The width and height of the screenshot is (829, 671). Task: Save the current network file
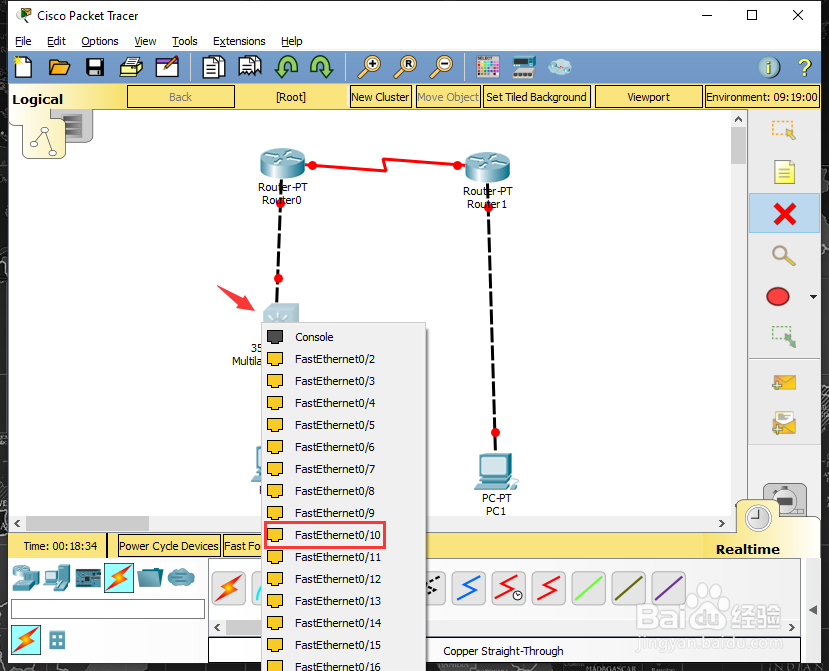(95, 67)
